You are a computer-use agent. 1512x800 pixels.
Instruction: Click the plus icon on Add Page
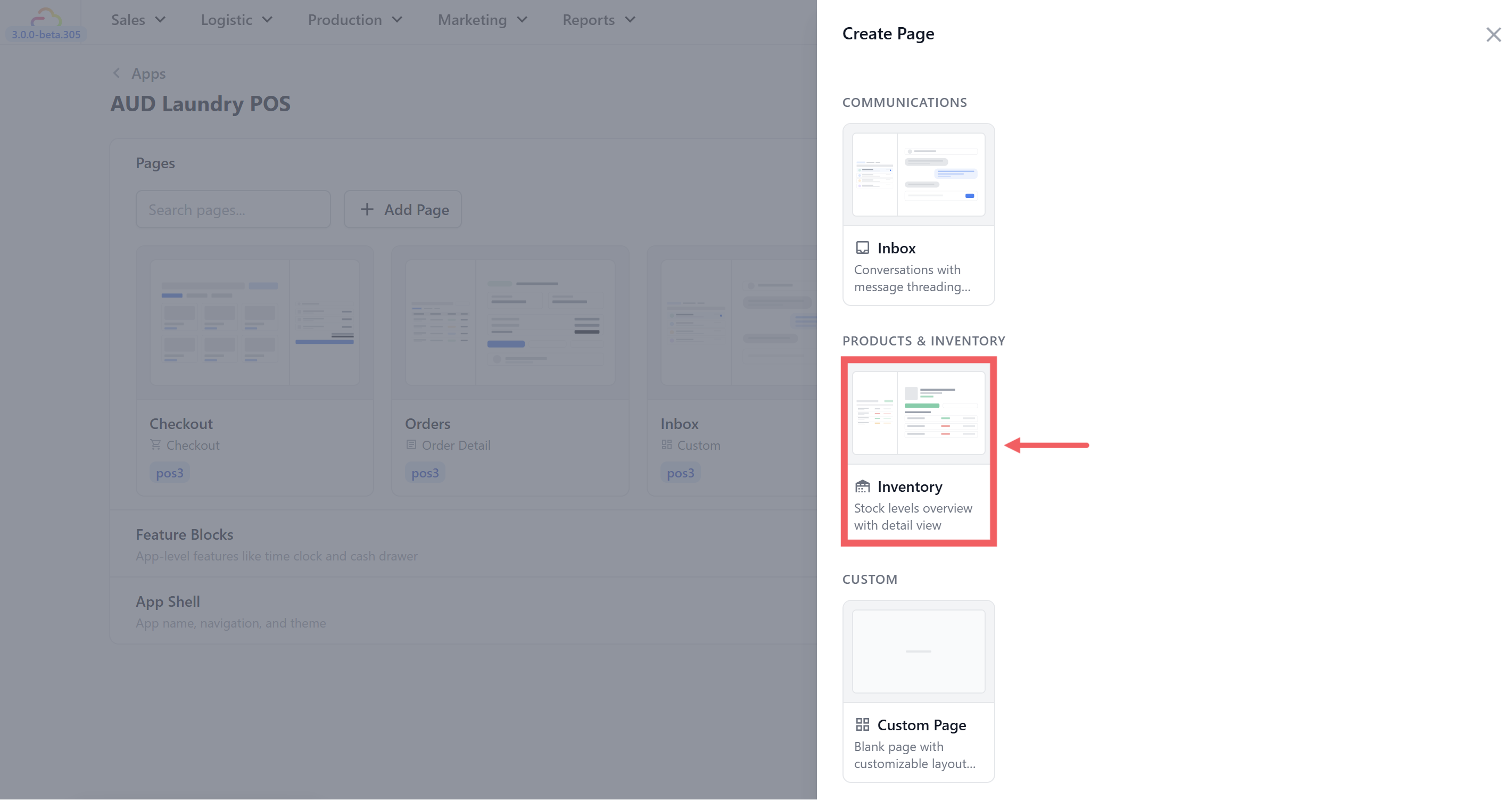[x=367, y=209]
